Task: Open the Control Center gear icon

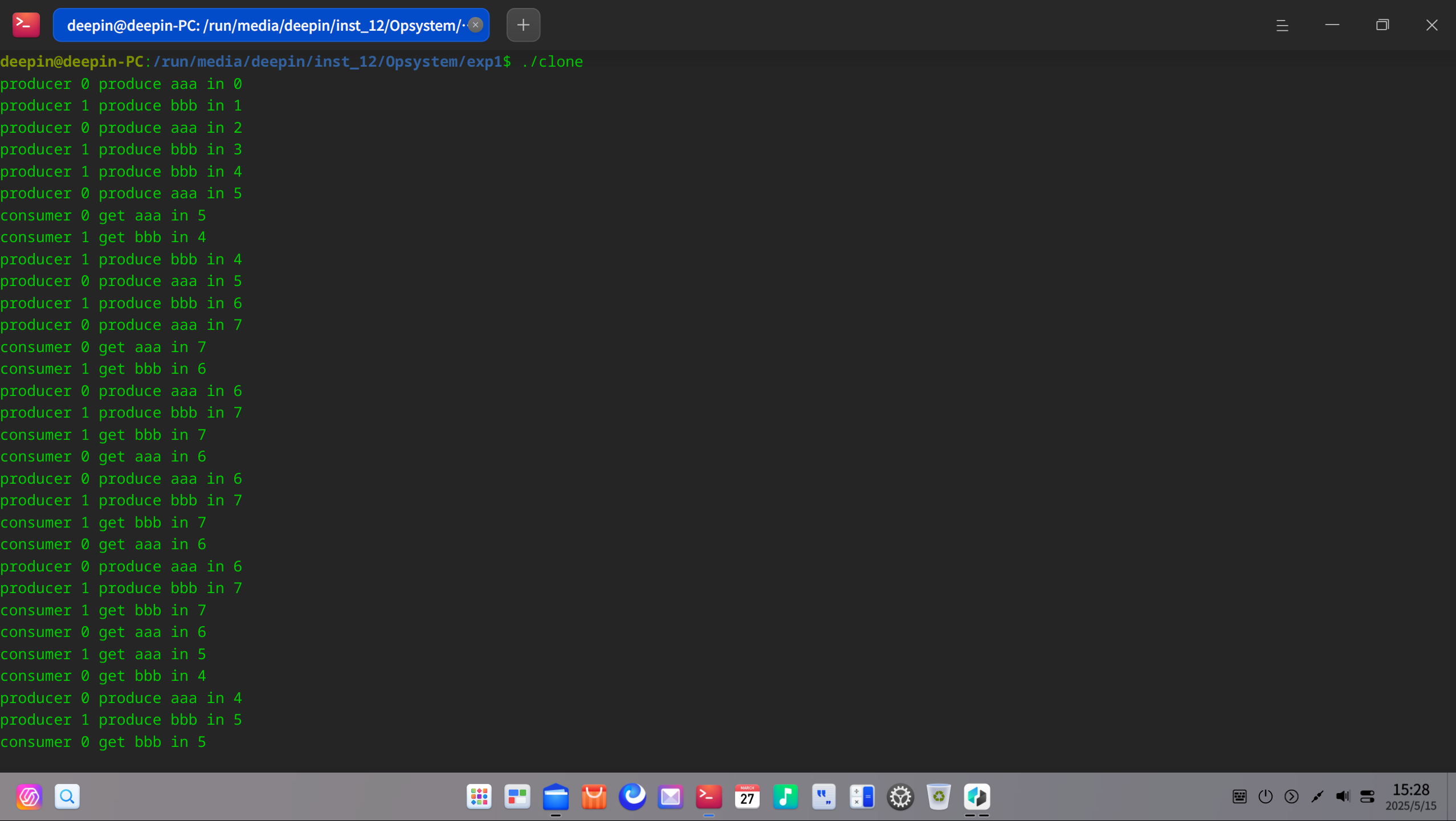Action: [x=900, y=797]
